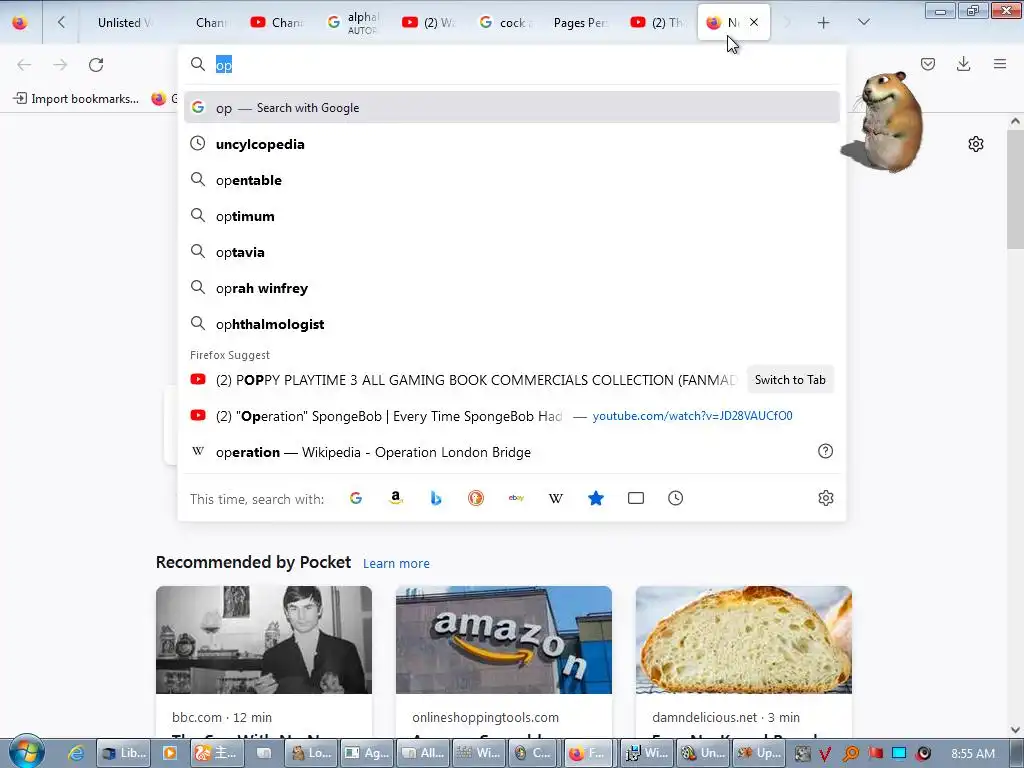Viewport: 1024px width, 768px height.
Task: Open new tab page customize gear
Action: (976, 144)
